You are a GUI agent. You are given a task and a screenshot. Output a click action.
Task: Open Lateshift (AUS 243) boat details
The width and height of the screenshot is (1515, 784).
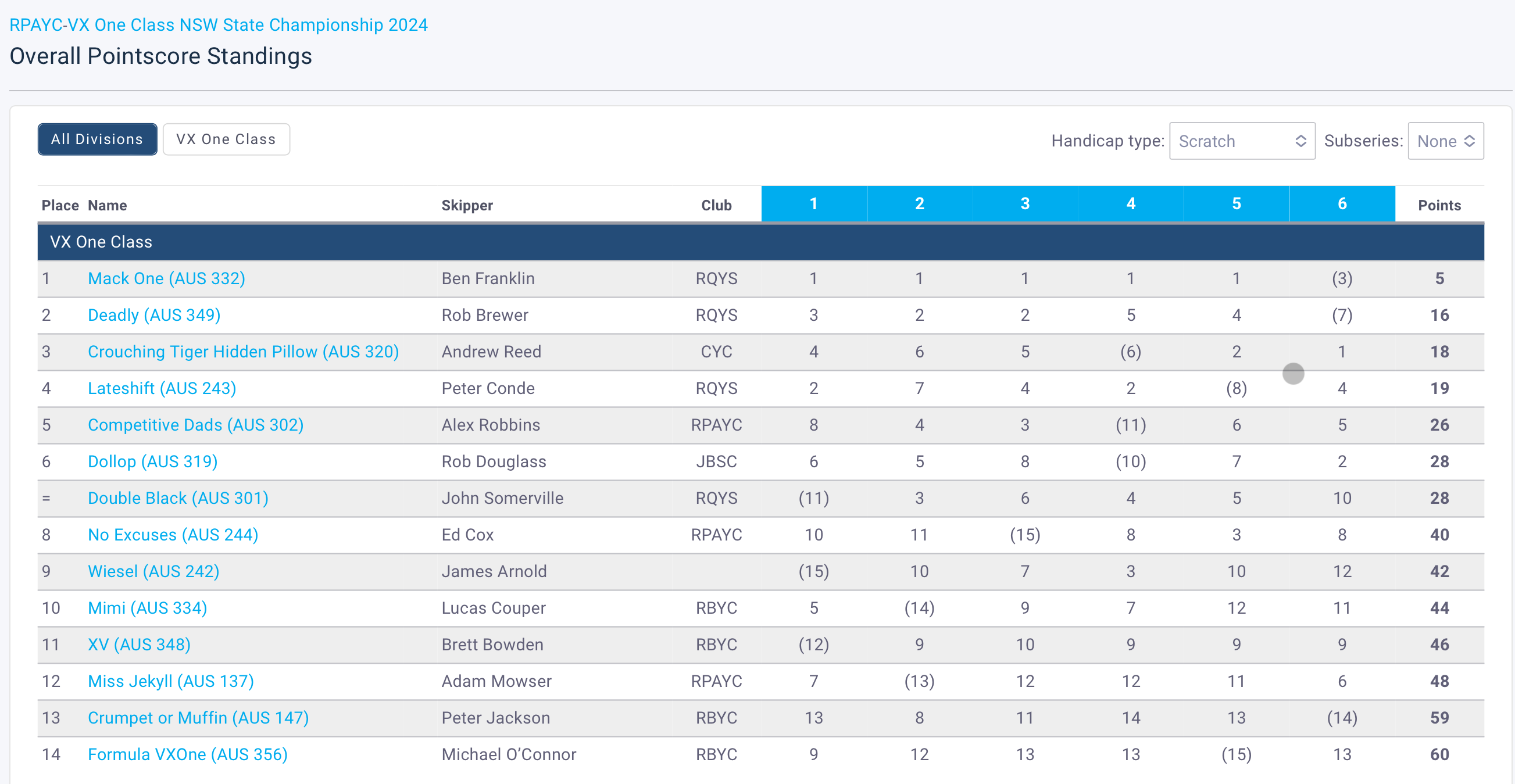162,388
